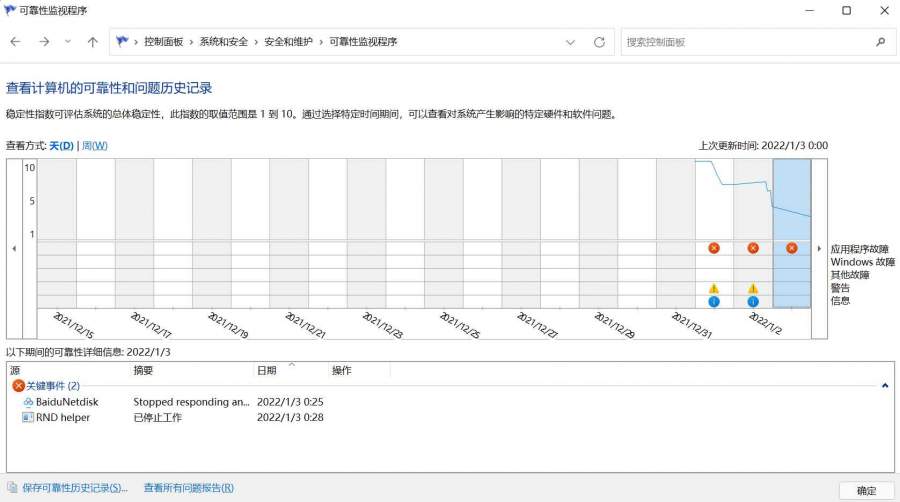
Task: Click the navigation Back arrow
Action: 15,42
